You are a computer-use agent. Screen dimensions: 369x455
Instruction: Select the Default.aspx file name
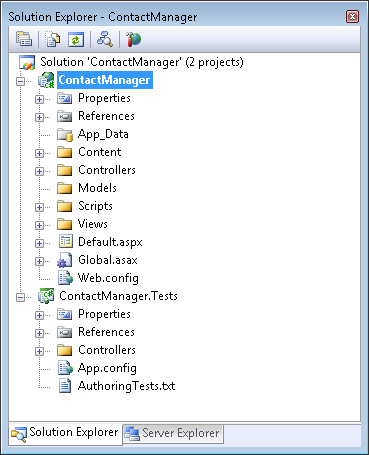(x=110, y=242)
